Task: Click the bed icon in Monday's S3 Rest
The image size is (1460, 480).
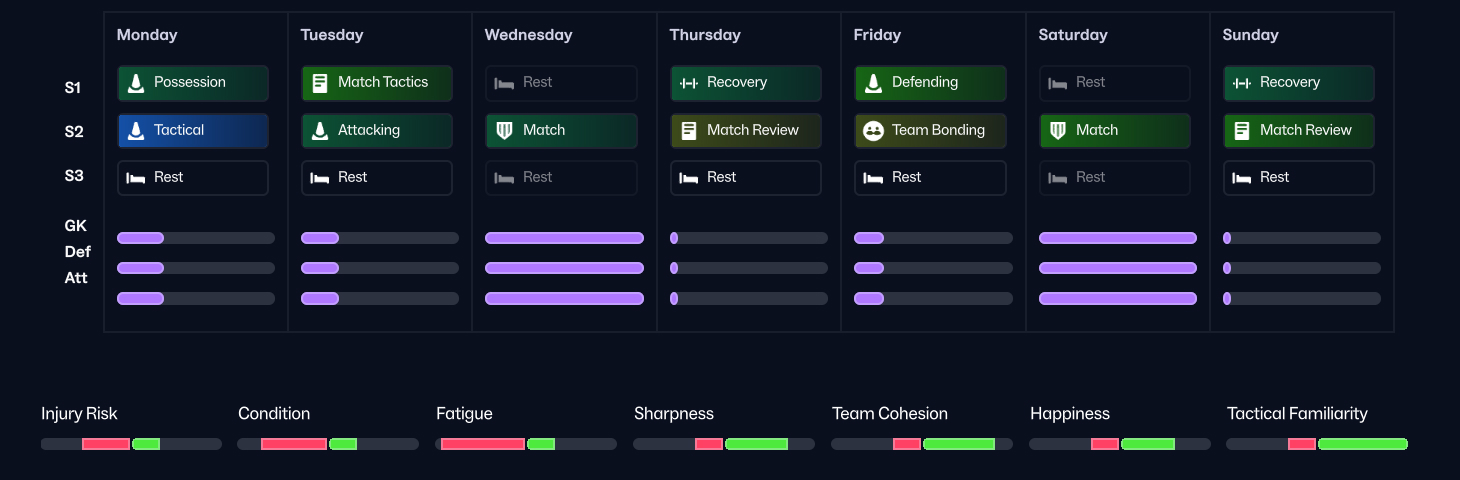Action: 136,178
